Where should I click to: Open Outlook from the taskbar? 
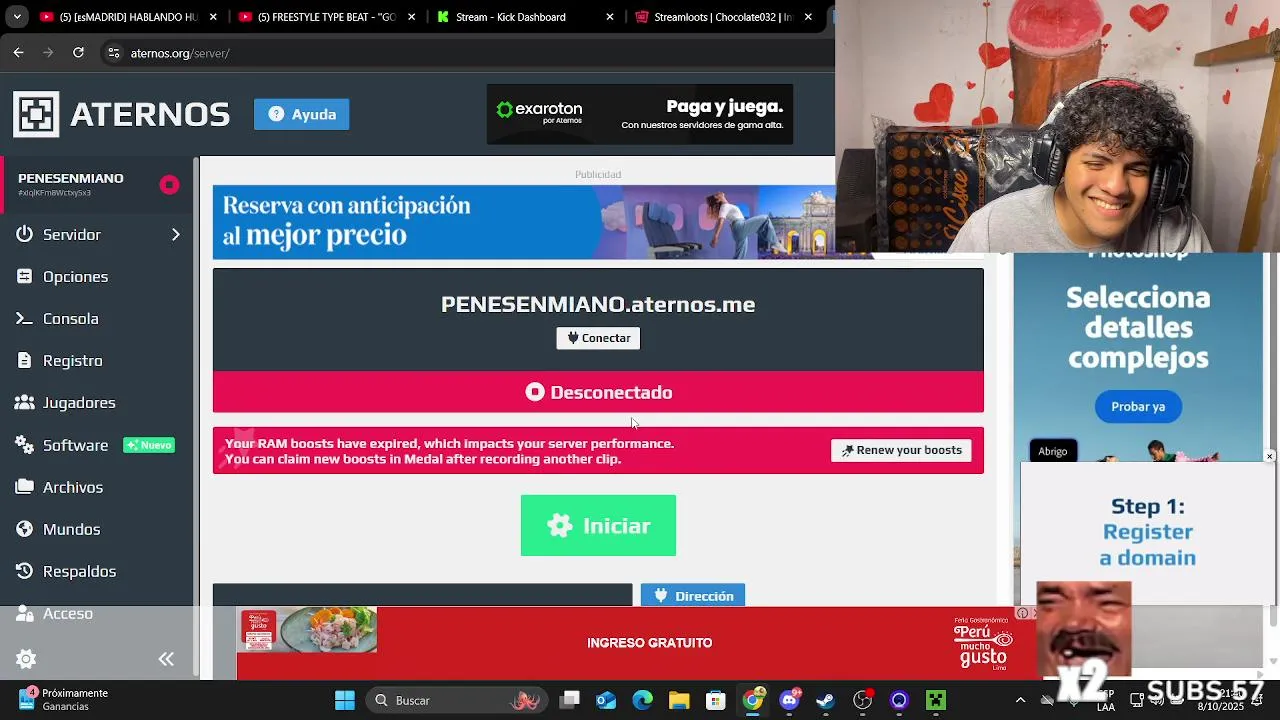606,700
